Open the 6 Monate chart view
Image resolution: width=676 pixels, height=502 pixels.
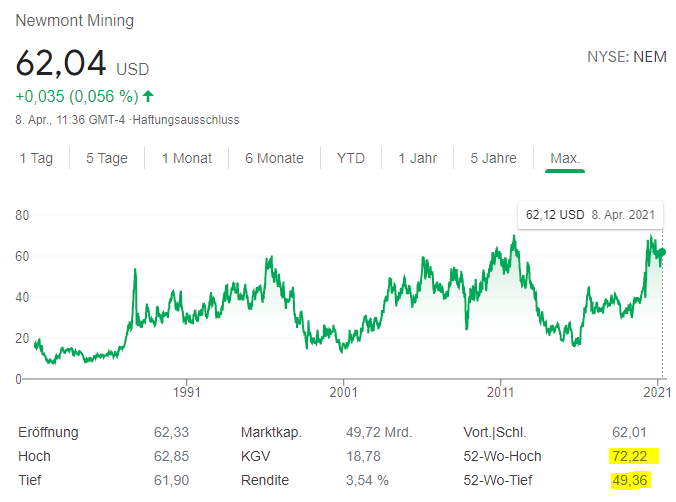point(274,158)
